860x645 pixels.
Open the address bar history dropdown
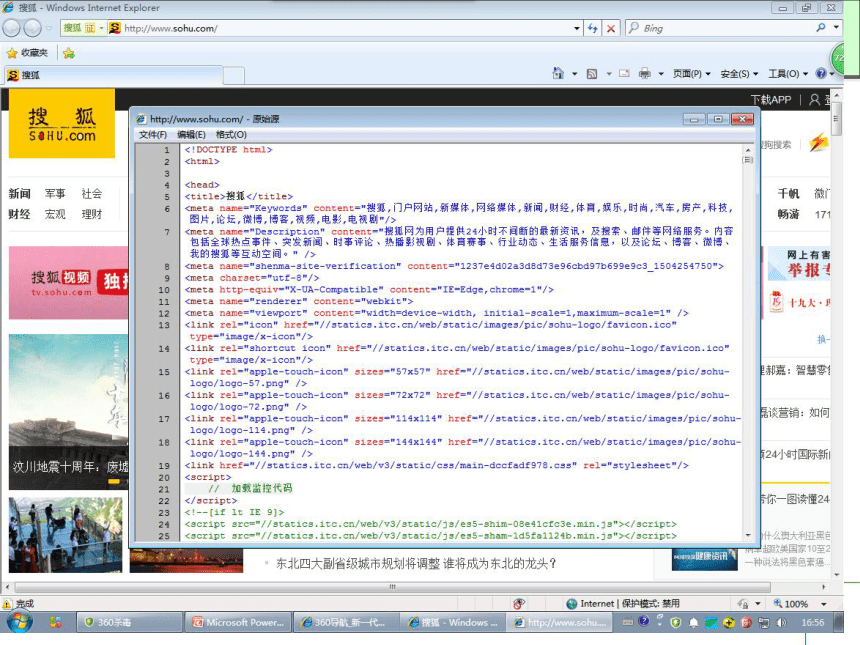[x=576, y=28]
